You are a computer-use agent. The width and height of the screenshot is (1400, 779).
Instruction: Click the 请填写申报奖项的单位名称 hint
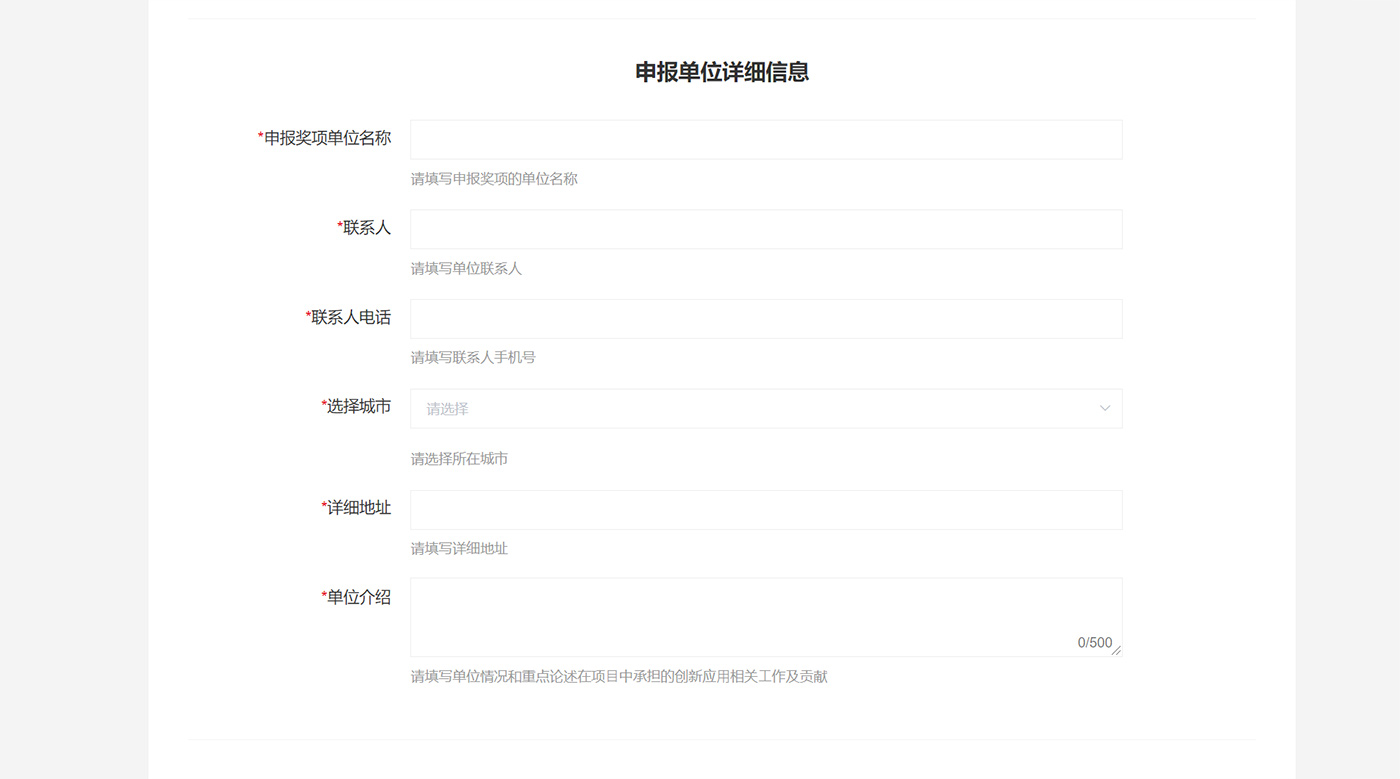tap(494, 179)
